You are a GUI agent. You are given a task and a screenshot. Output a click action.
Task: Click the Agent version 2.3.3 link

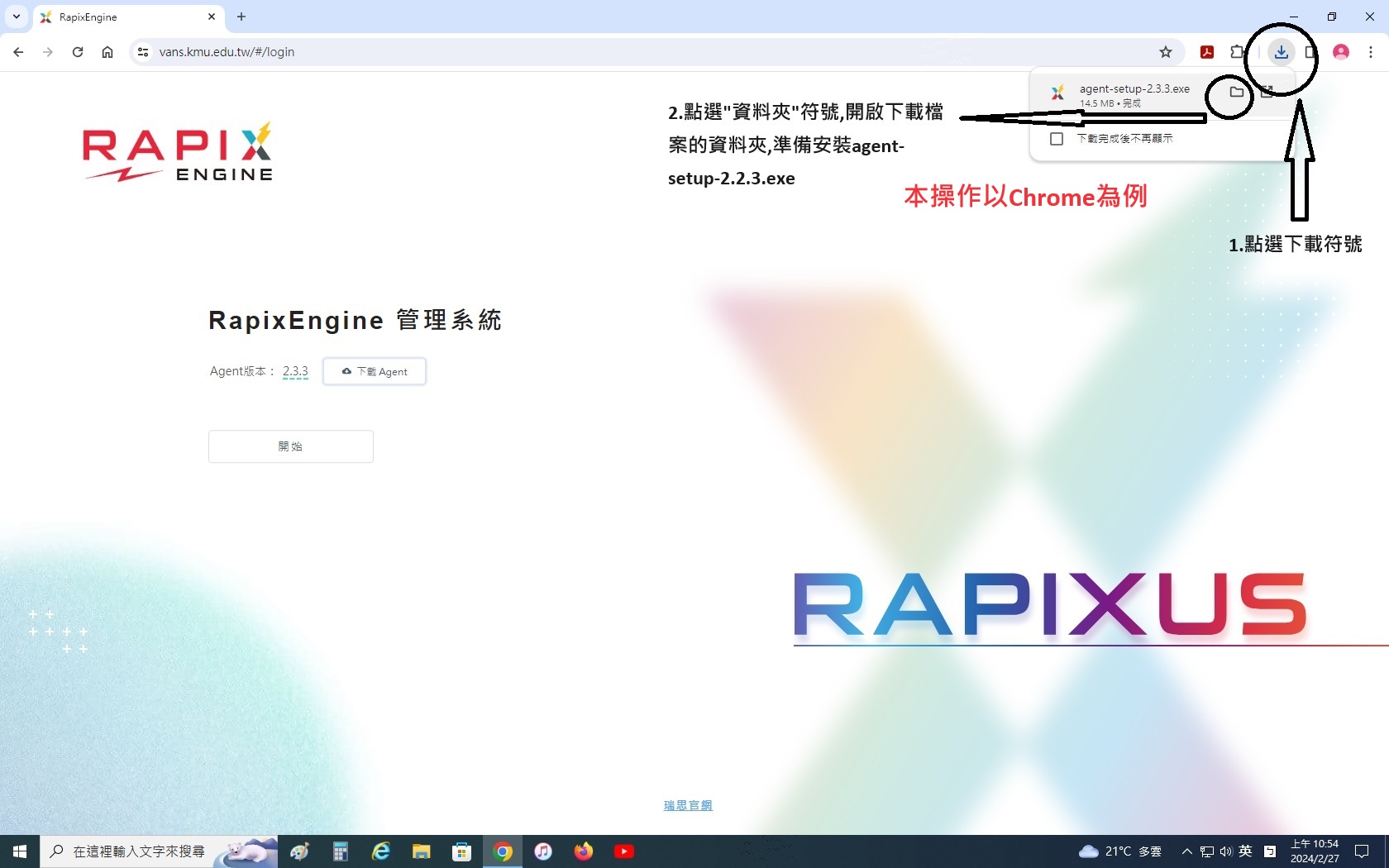[x=295, y=371]
